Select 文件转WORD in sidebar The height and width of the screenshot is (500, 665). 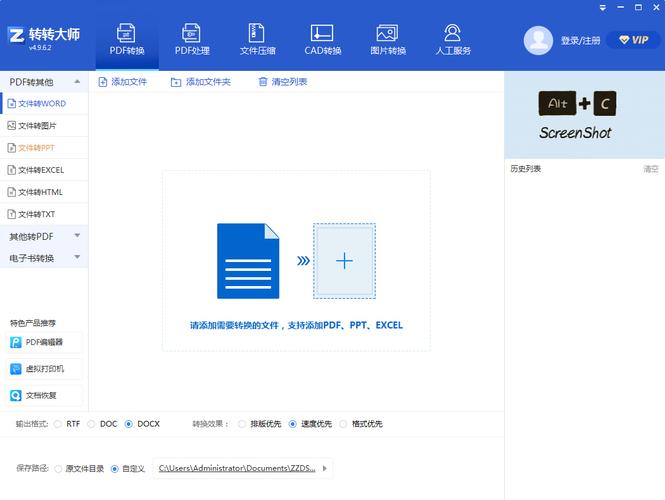44,103
